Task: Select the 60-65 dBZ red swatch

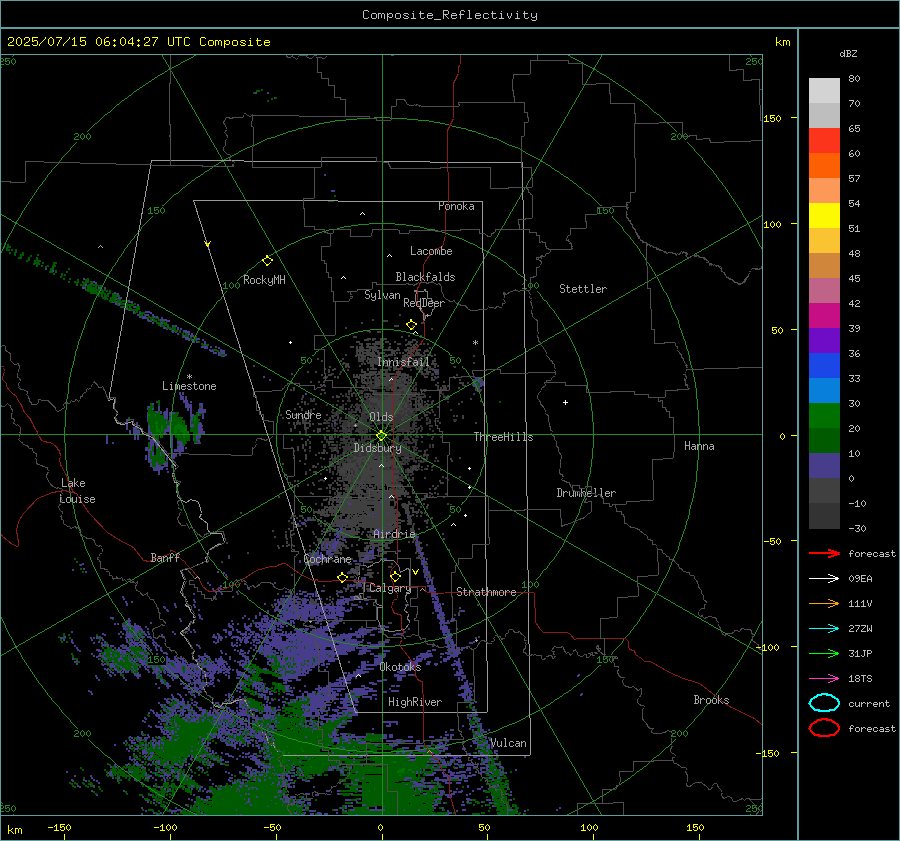Action: tap(824, 141)
